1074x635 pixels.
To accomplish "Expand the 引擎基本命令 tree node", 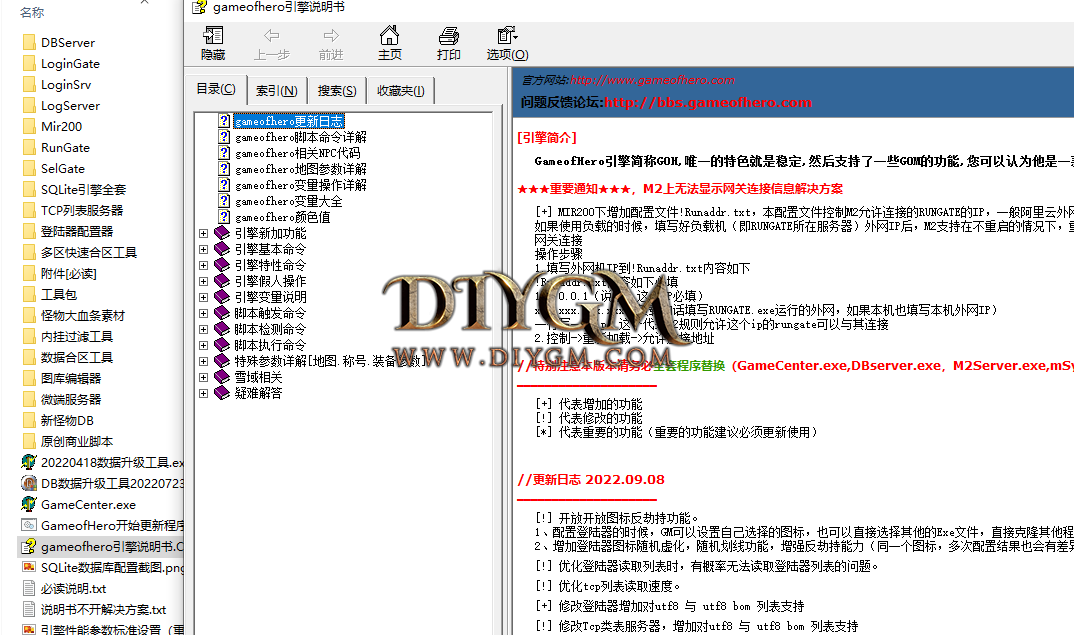I will pos(203,249).
